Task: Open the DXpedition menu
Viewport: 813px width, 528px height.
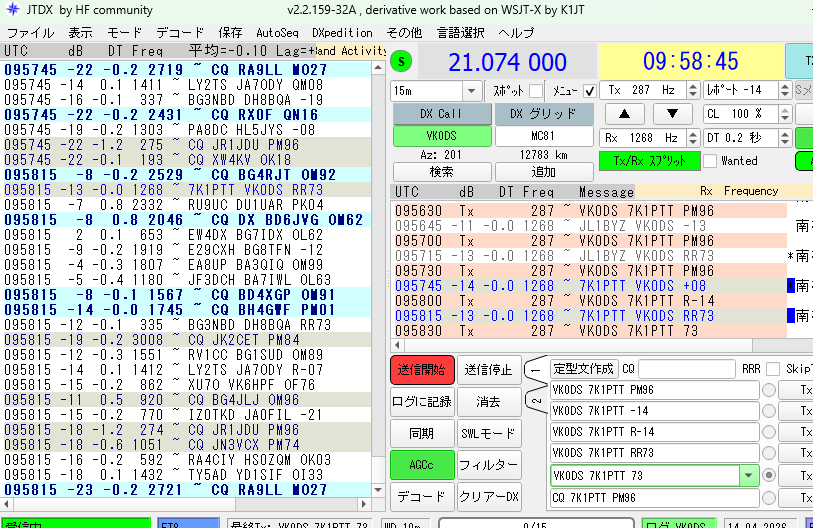Action: (342, 33)
